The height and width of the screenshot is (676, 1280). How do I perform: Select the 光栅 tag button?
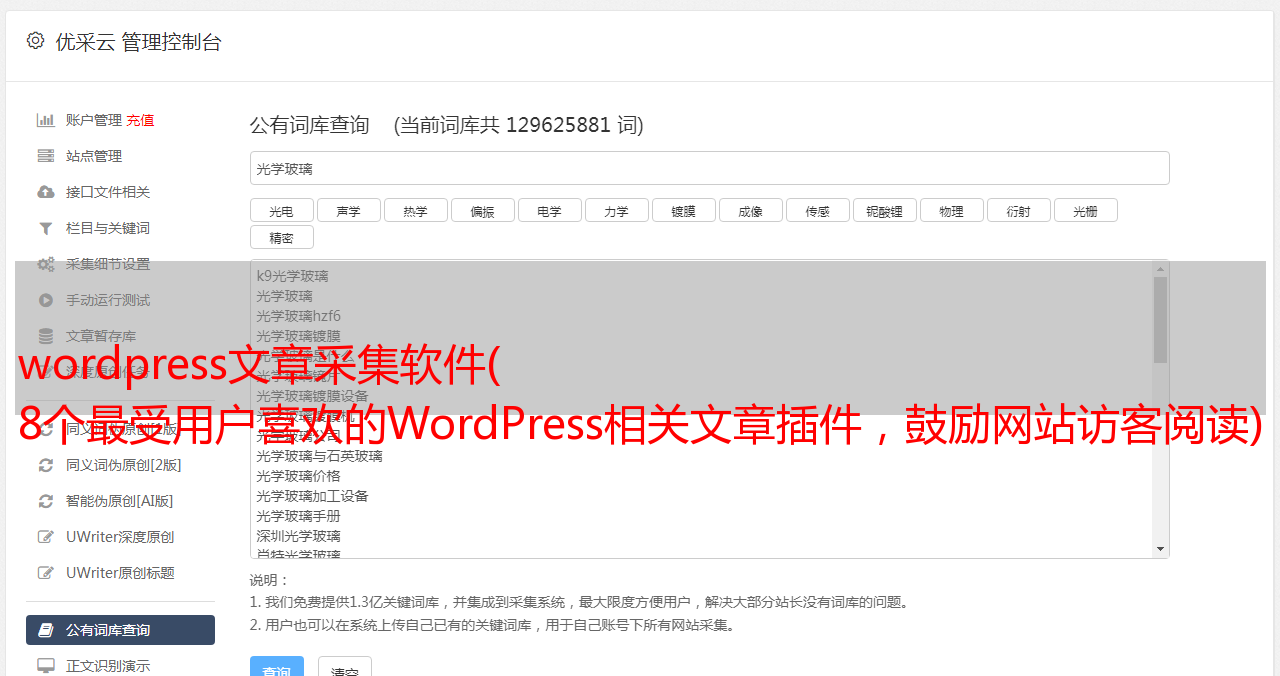point(1085,210)
